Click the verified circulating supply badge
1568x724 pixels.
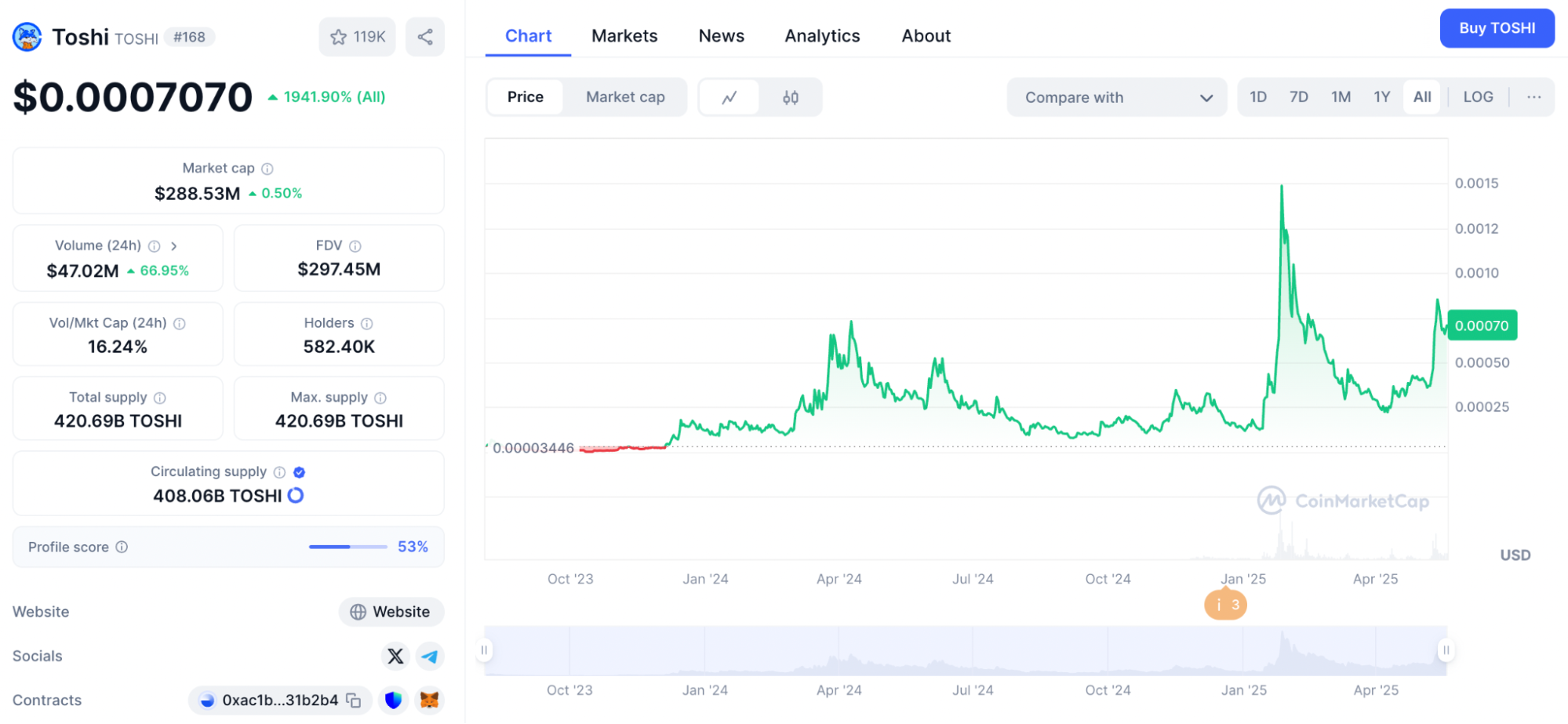point(300,472)
